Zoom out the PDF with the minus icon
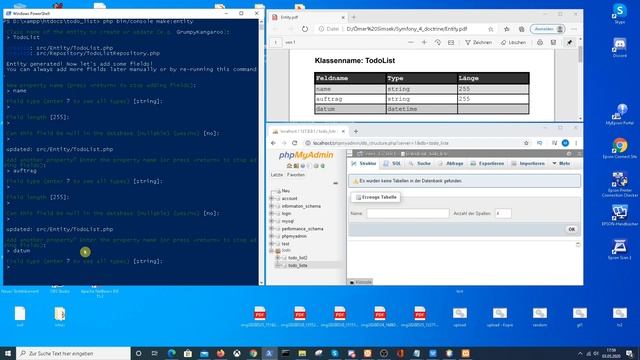This screenshot has width=640, height=360. [411, 42]
